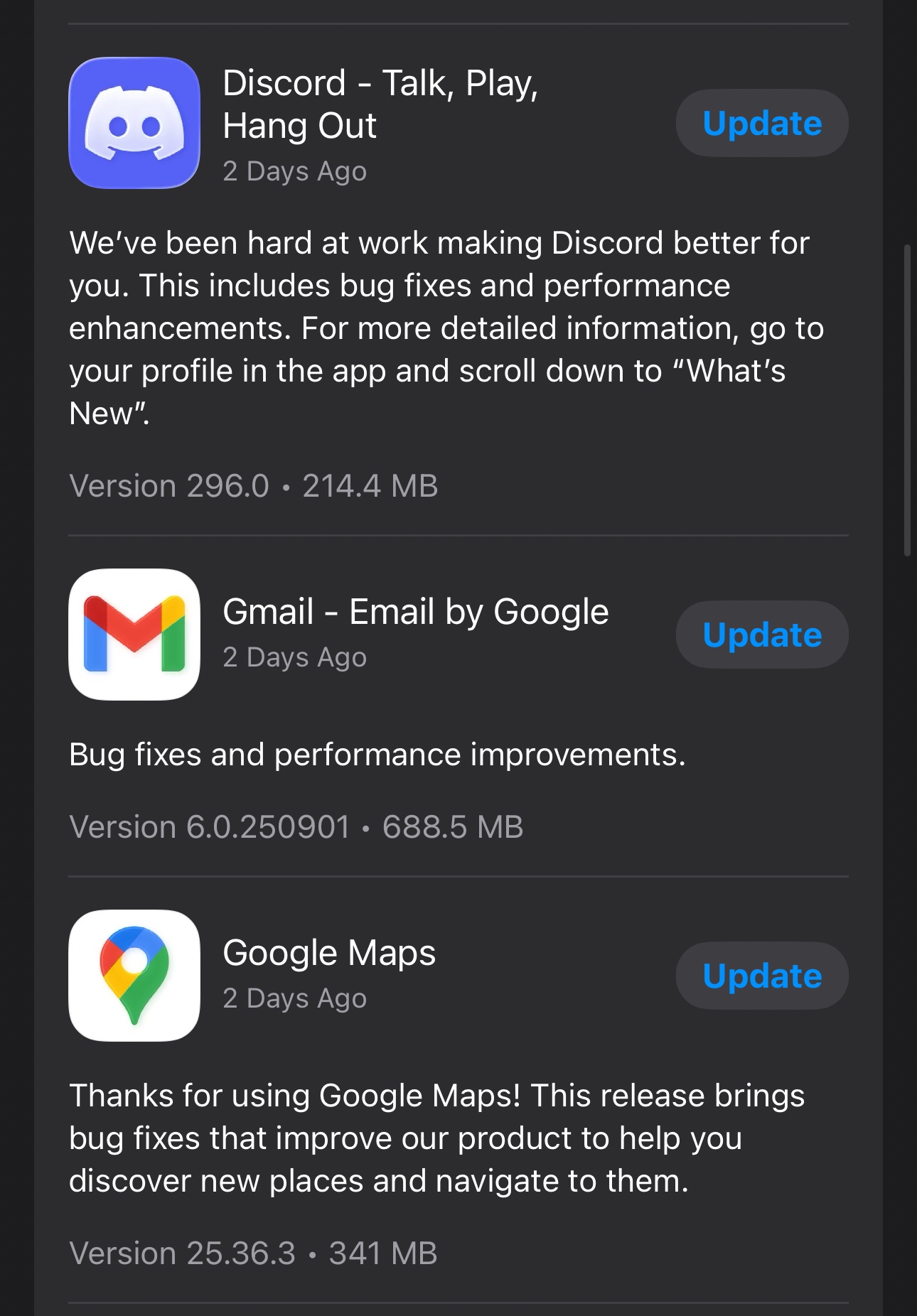Open the Discord app icon
Screen dimensions: 917x1316
[x=134, y=123]
